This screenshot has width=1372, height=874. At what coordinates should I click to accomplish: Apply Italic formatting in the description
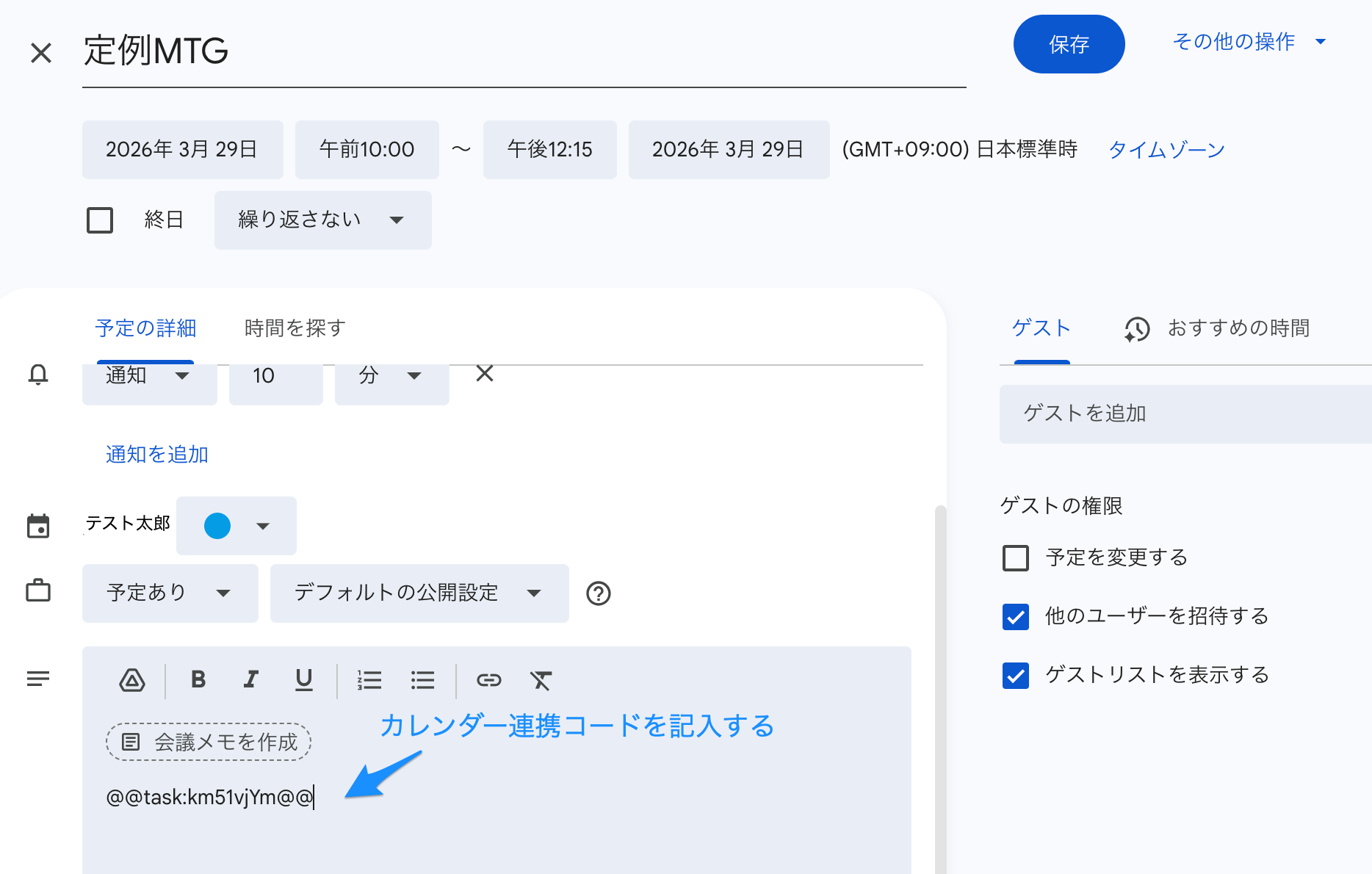coord(250,680)
